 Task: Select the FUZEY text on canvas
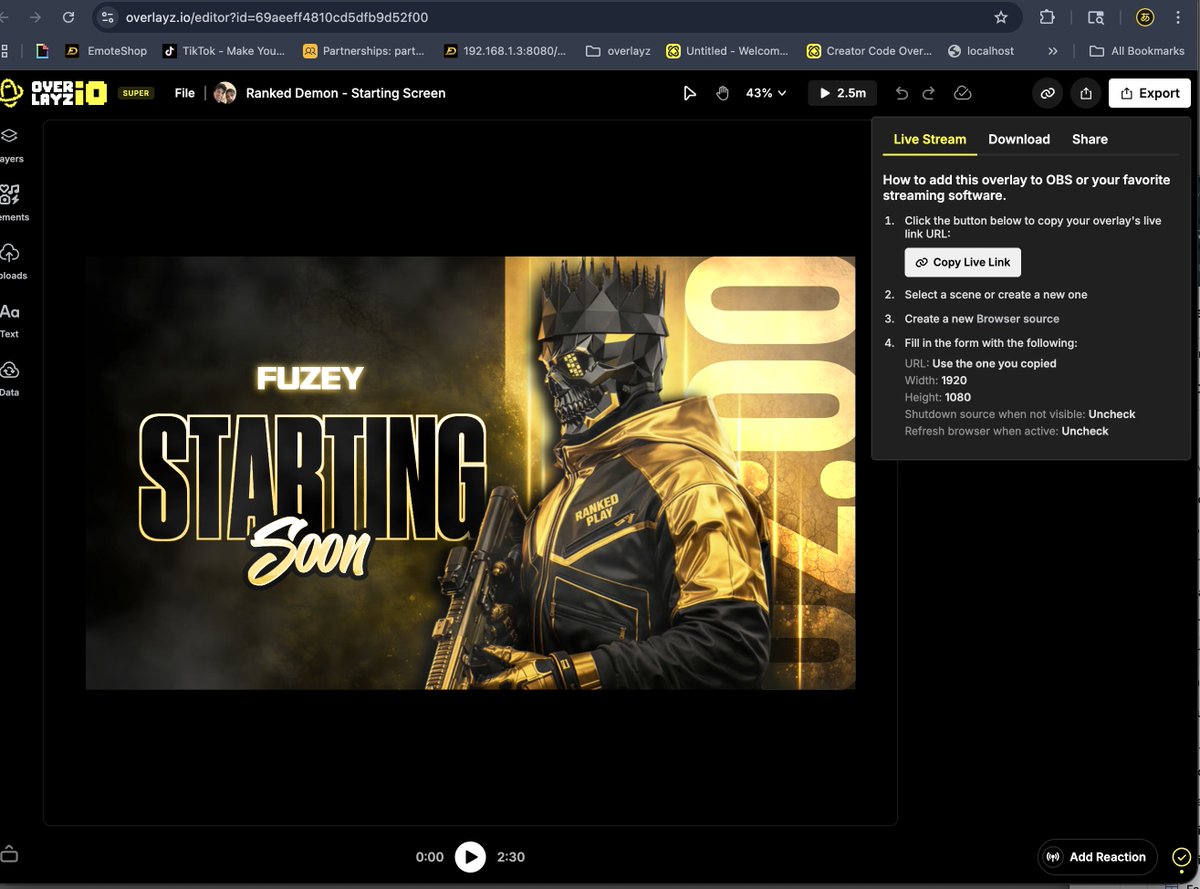pos(310,378)
